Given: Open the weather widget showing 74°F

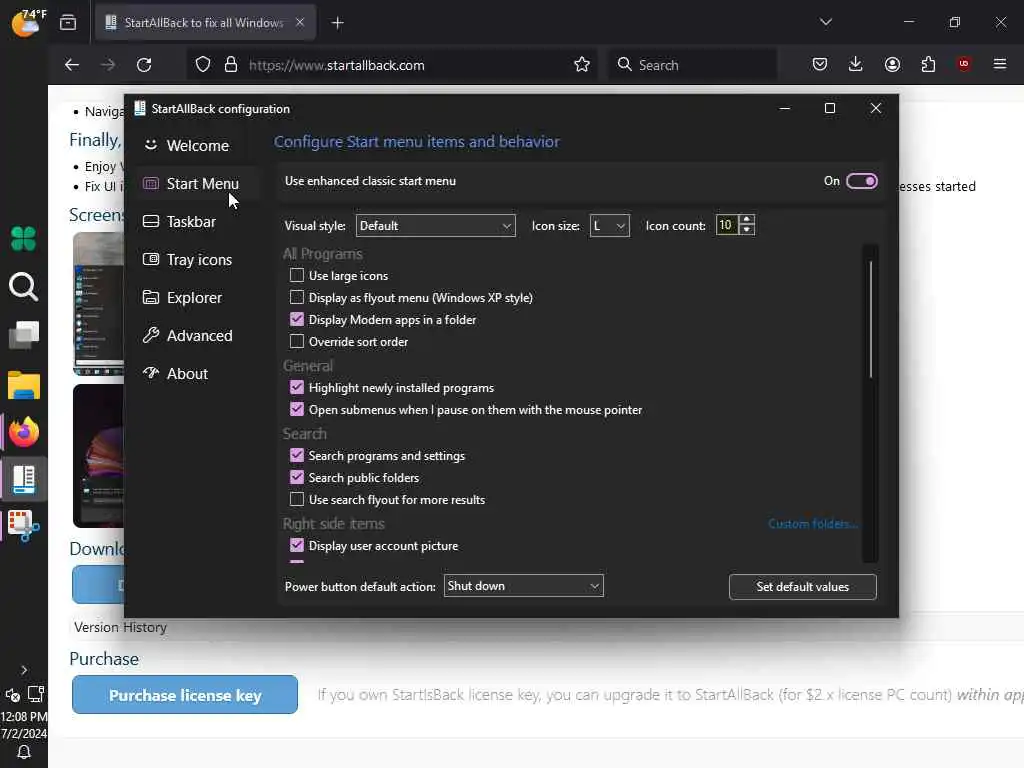Looking at the screenshot, I should point(29,22).
